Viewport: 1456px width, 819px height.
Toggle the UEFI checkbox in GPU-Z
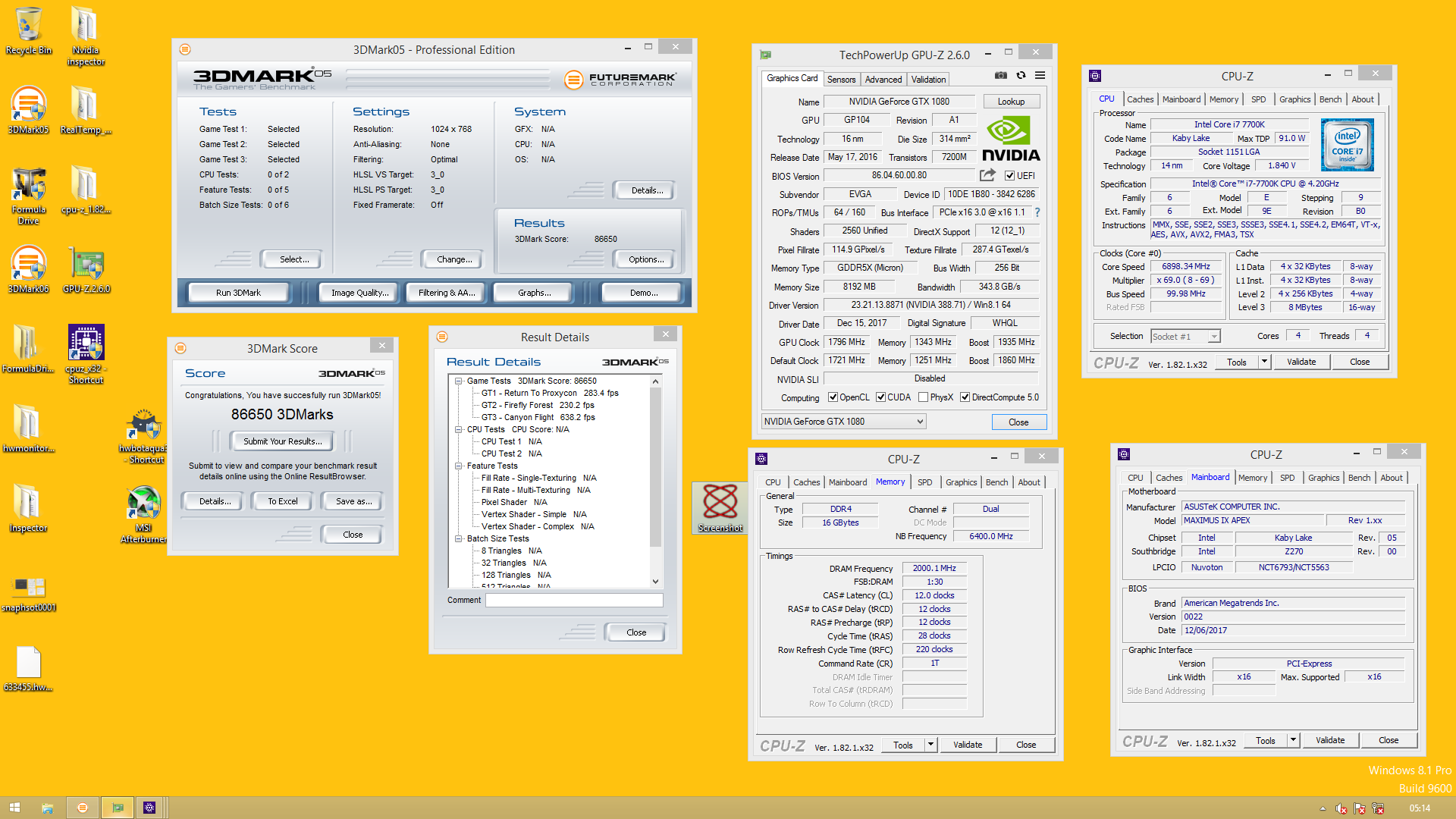pyautogui.click(x=1009, y=176)
